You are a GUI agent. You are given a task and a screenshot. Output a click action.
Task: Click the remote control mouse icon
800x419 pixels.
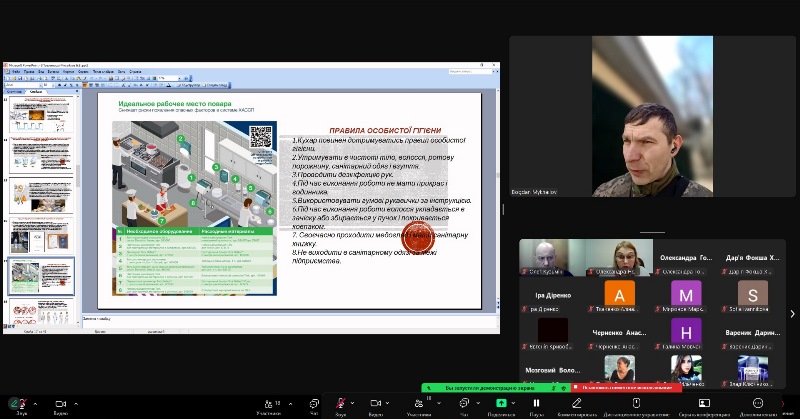click(x=636, y=402)
